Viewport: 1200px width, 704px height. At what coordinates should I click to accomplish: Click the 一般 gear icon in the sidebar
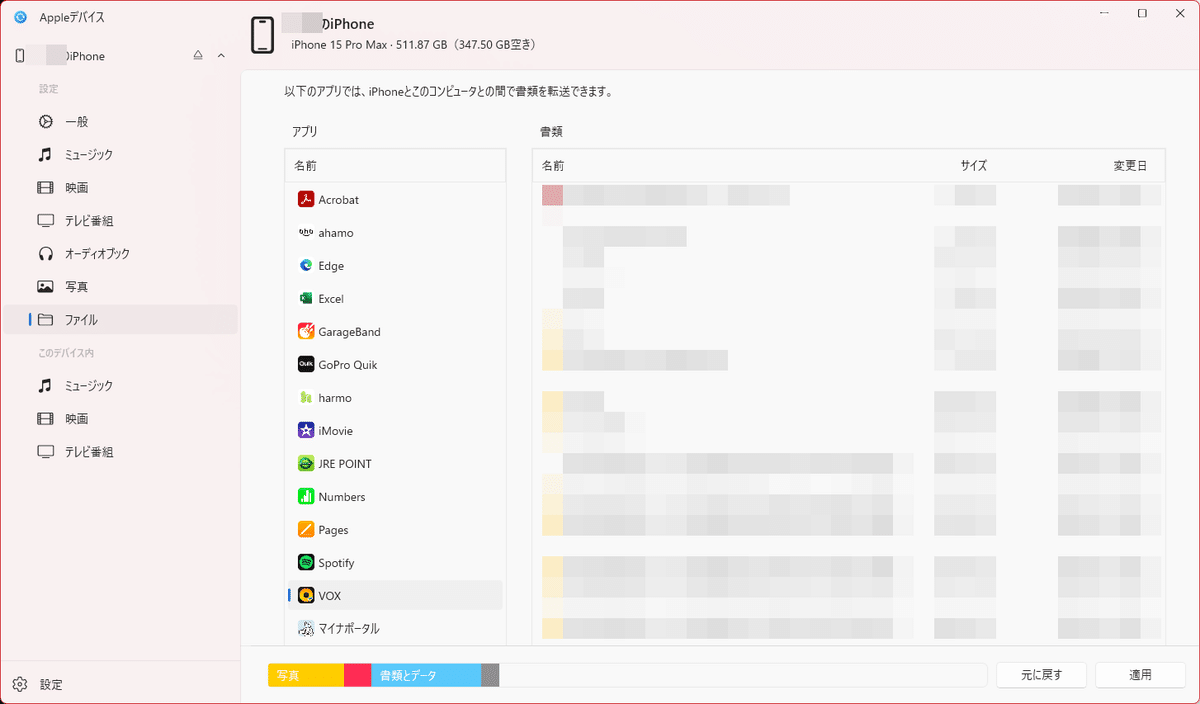pos(45,121)
